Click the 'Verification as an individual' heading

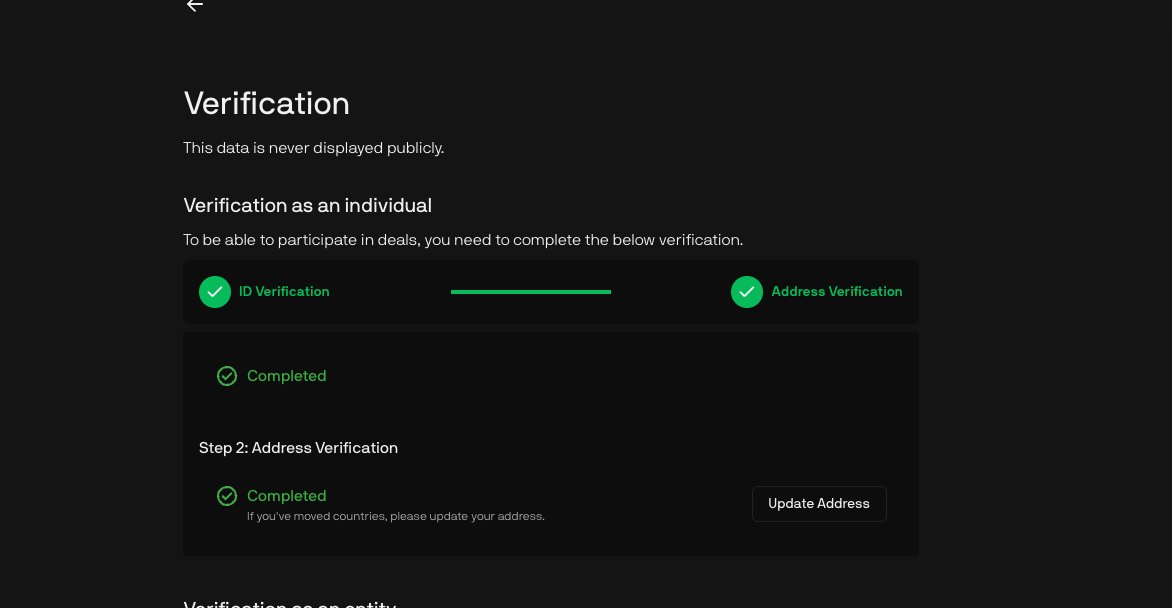click(307, 206)
